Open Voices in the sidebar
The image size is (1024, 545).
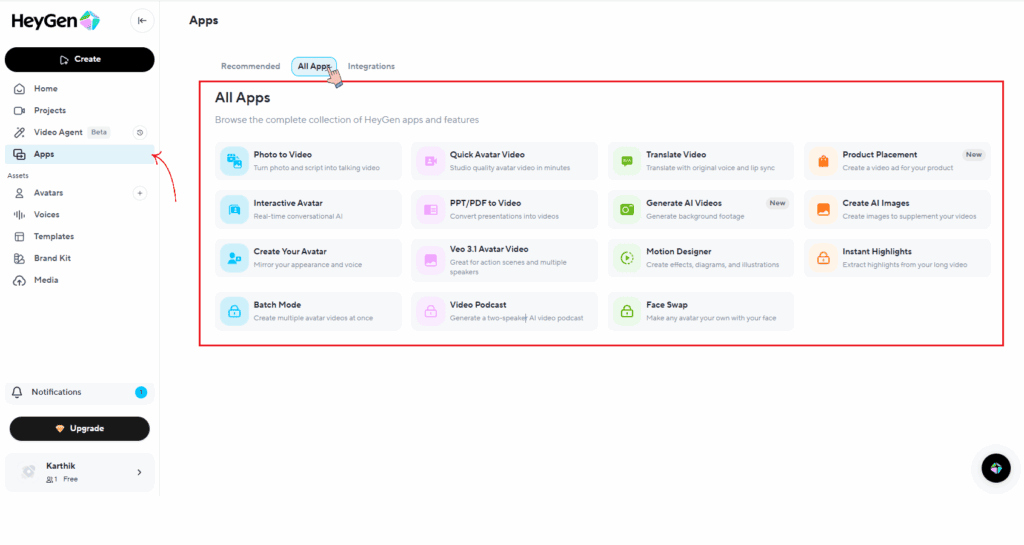[x=80, y=215]
